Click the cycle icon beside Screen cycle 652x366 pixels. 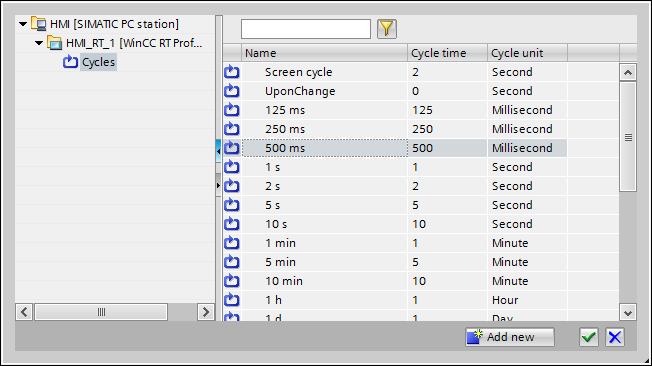232,72
